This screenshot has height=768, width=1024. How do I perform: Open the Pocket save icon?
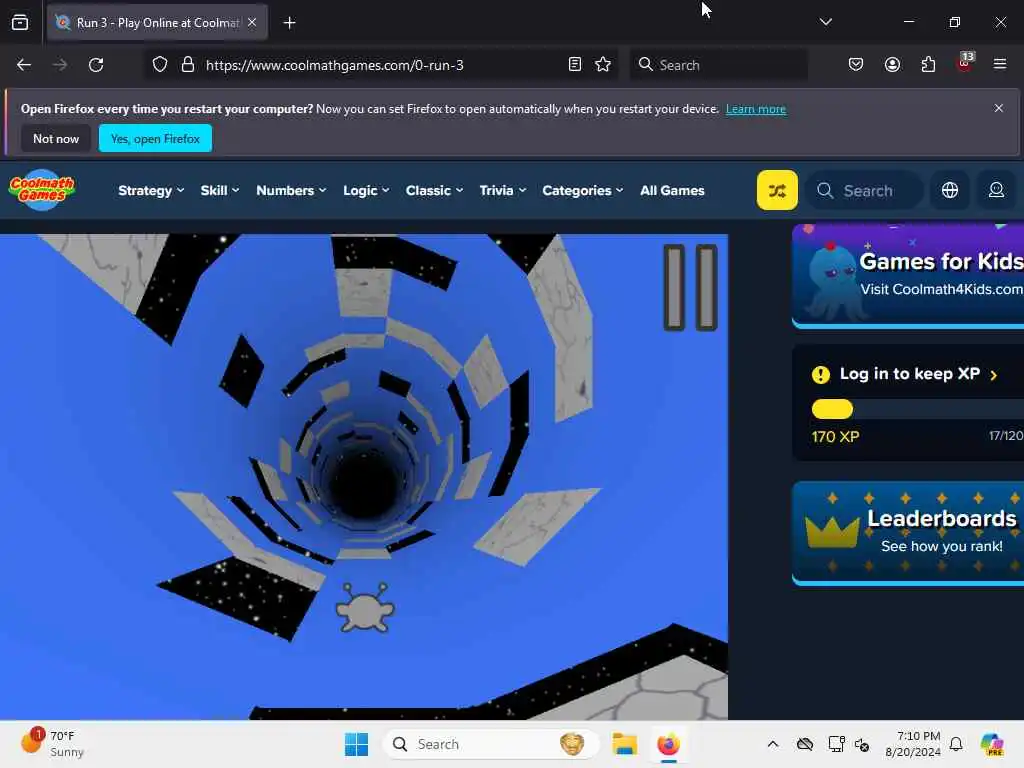coord(856,65)
